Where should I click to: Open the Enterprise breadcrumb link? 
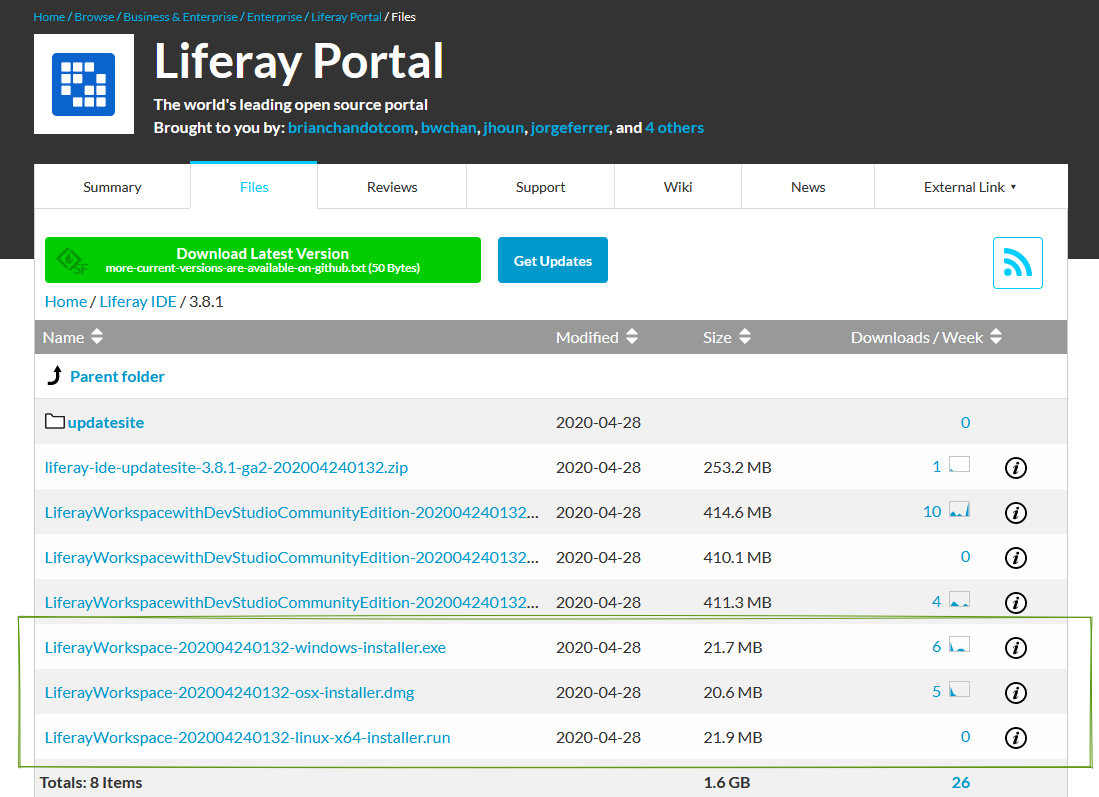pyautogui.click(x=274, y=17)
